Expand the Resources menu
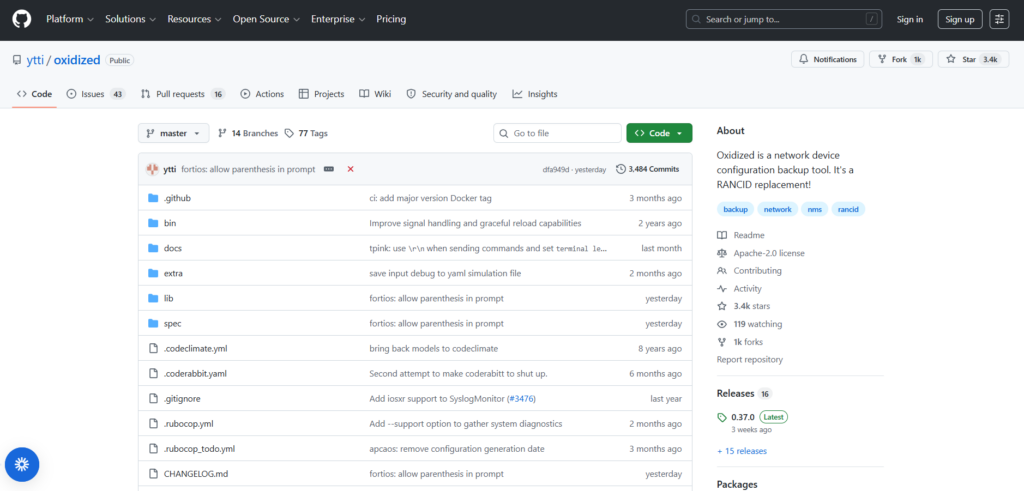 [194, 20]
